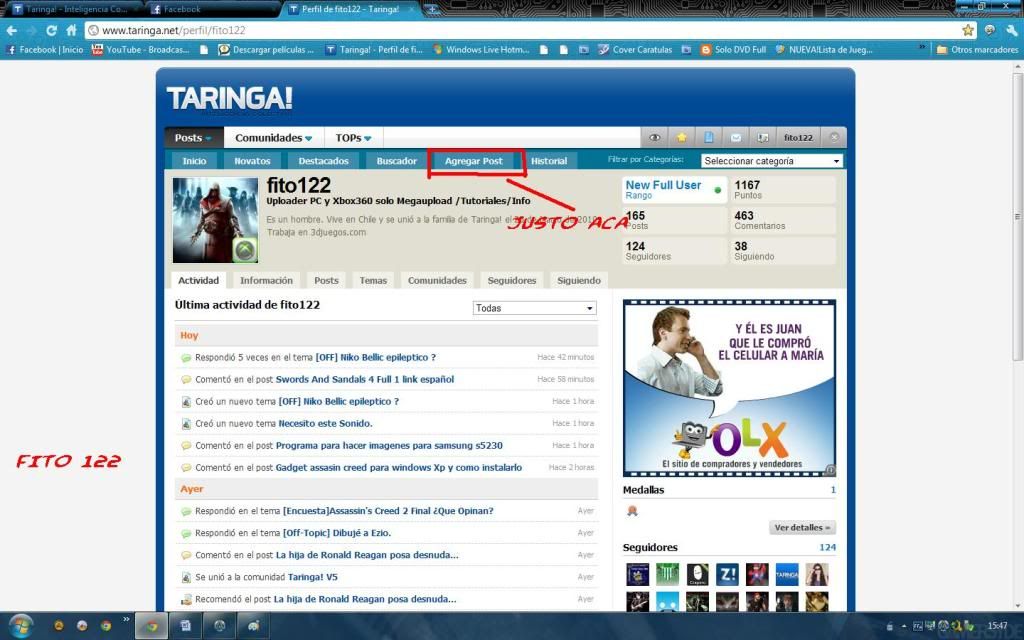Click the New Full User rank link
This screenshot has height=640, width=1024.
[x=663, y=185]
